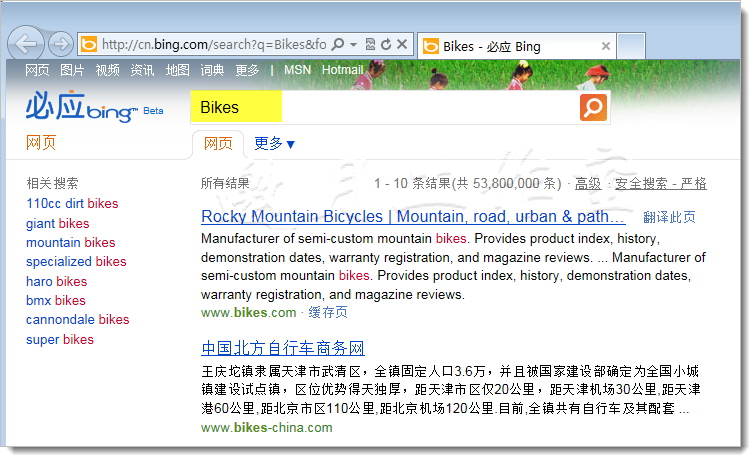Click the URL text in the address bar
Viewport: 756px width, 462px height.
(x=214, y=44)
